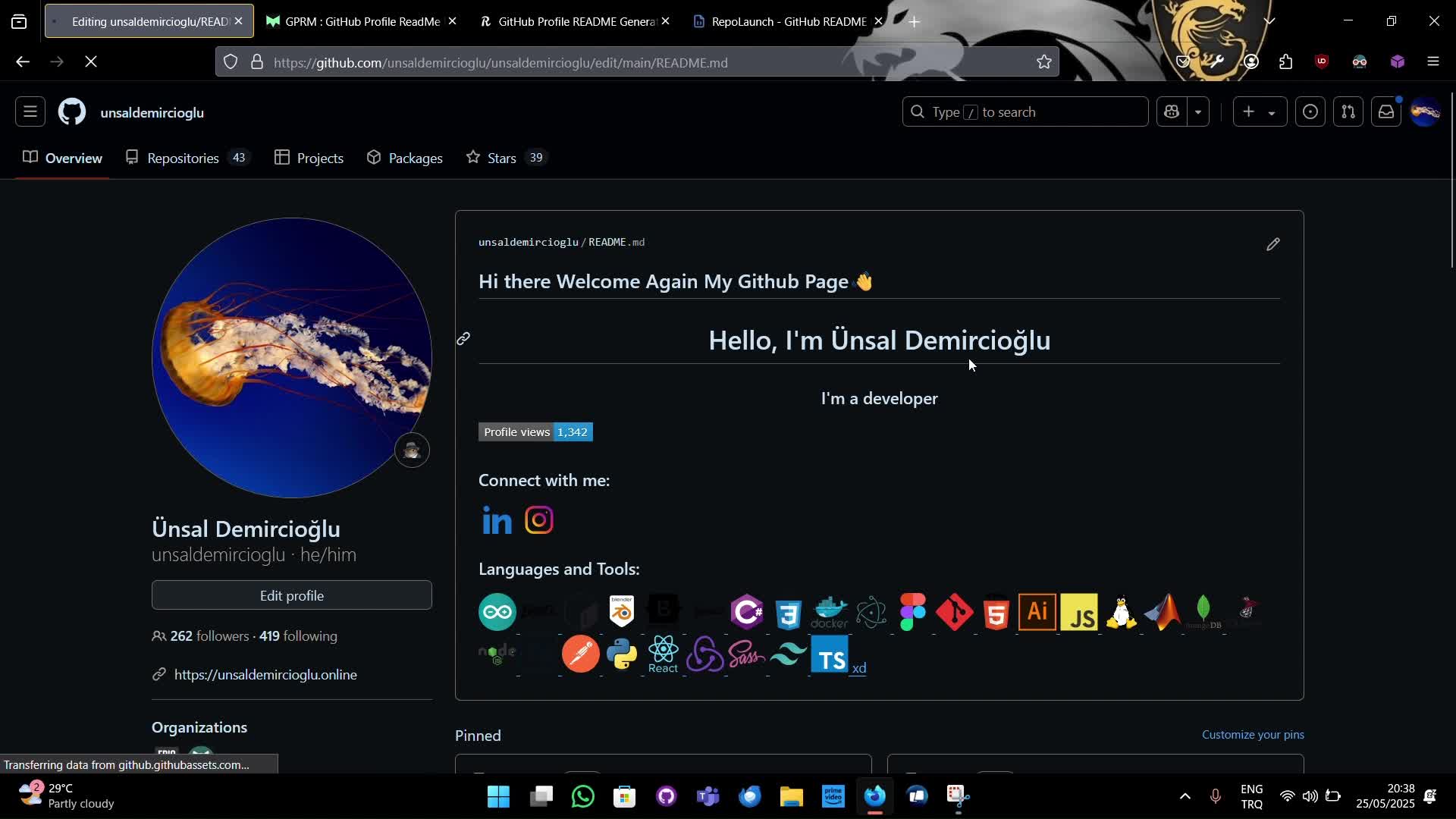
Task: Expand the Copilot dropdown arrow
Action: point(1198,112)
